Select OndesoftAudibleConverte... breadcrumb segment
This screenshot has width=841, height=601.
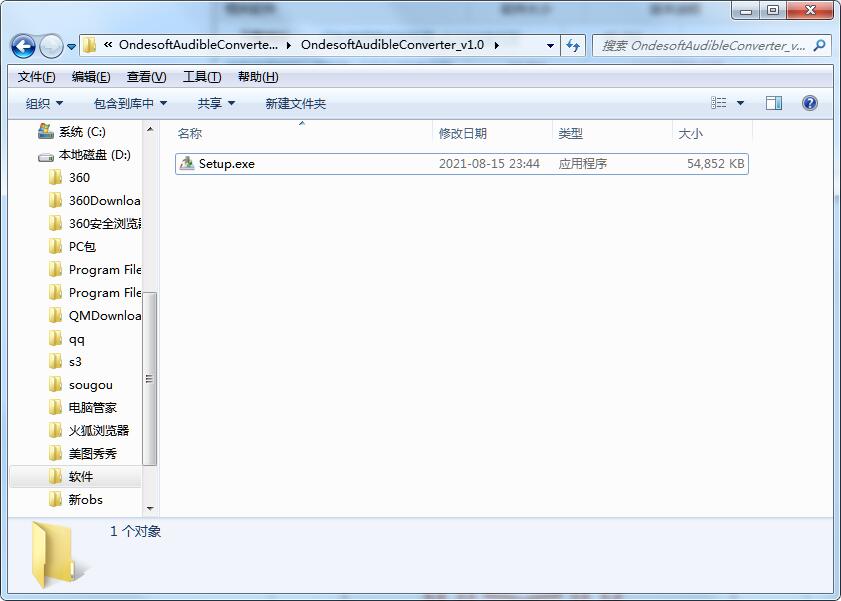[x=198, y=45]
